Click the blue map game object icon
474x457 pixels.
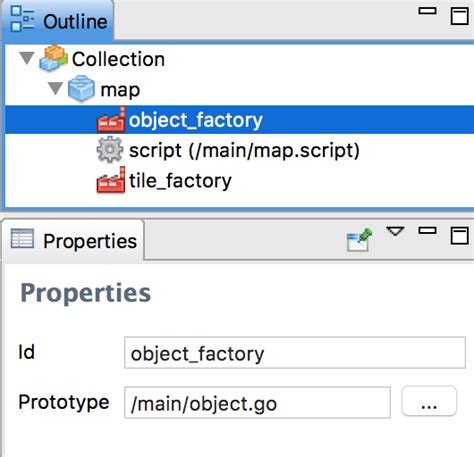click(81, 88)
